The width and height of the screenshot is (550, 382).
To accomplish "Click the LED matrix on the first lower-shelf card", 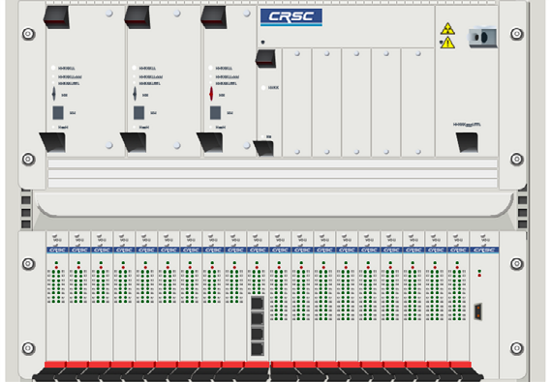I will (56, 287).
